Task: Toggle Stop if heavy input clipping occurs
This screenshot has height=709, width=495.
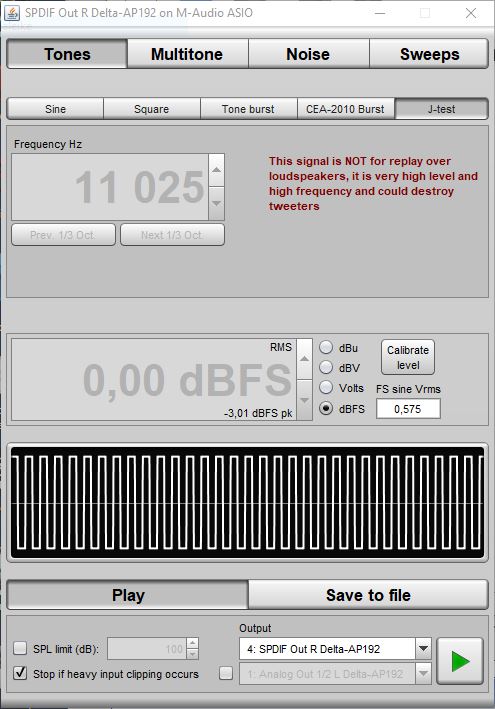Action: point(20,673)
